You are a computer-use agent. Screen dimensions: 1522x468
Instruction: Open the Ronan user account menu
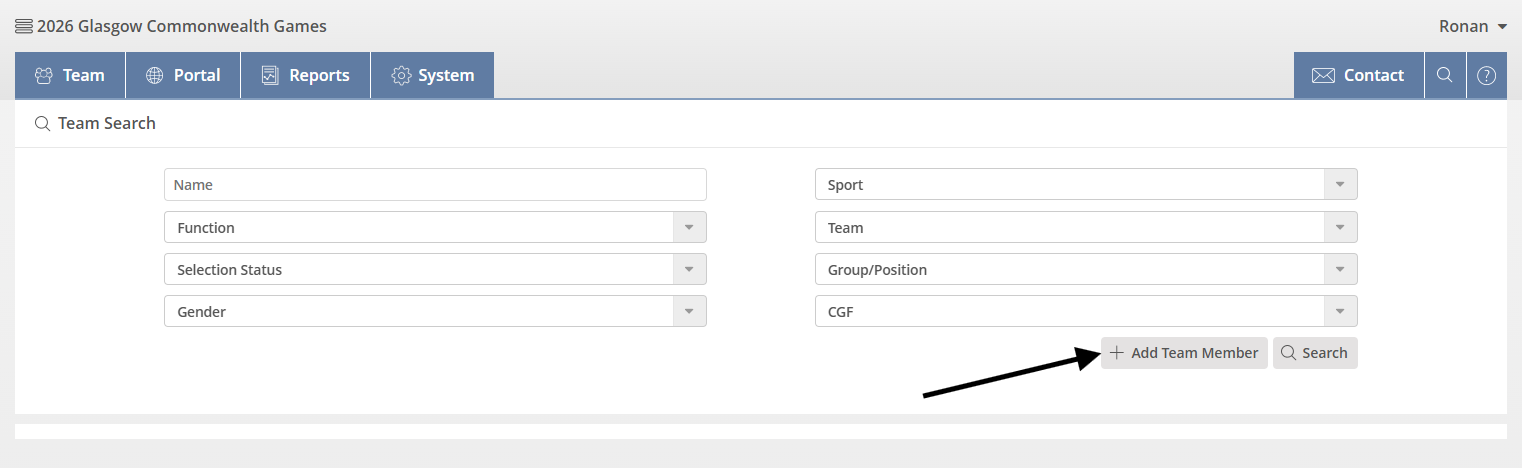coord(1472,26)
